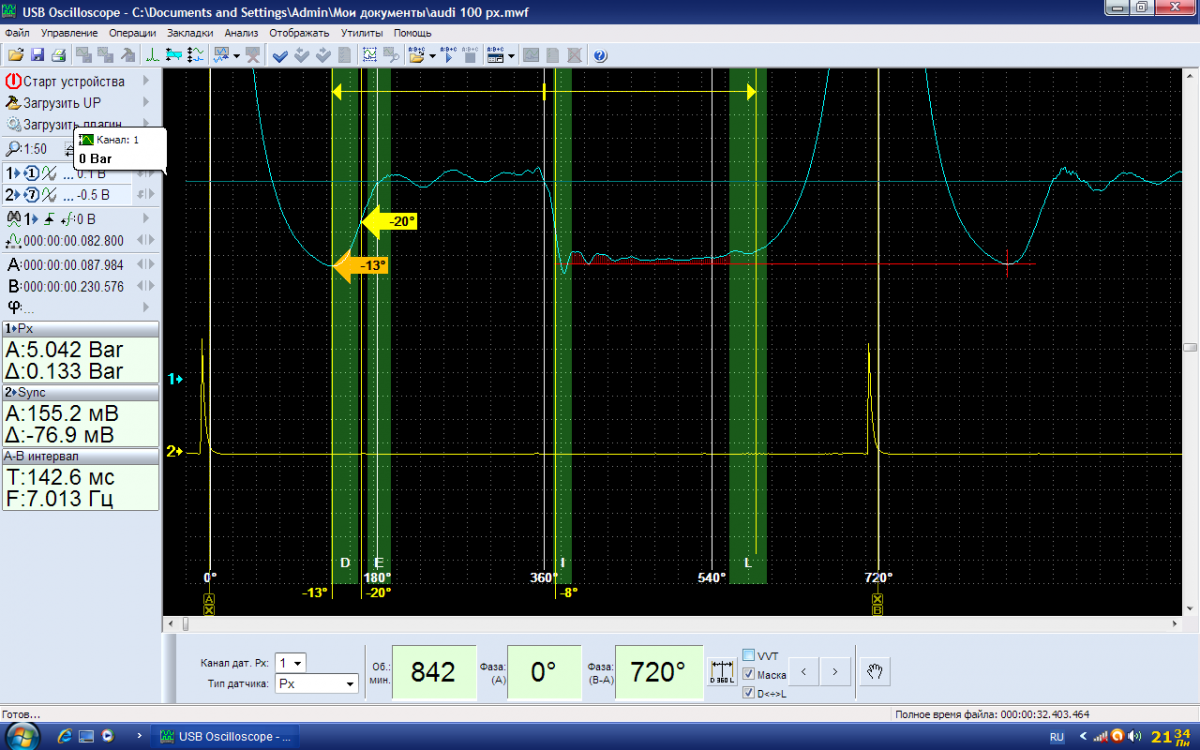The image size is (1200, 750).
Task: Click the red X waveform delete icon
Action: [253, 55]
